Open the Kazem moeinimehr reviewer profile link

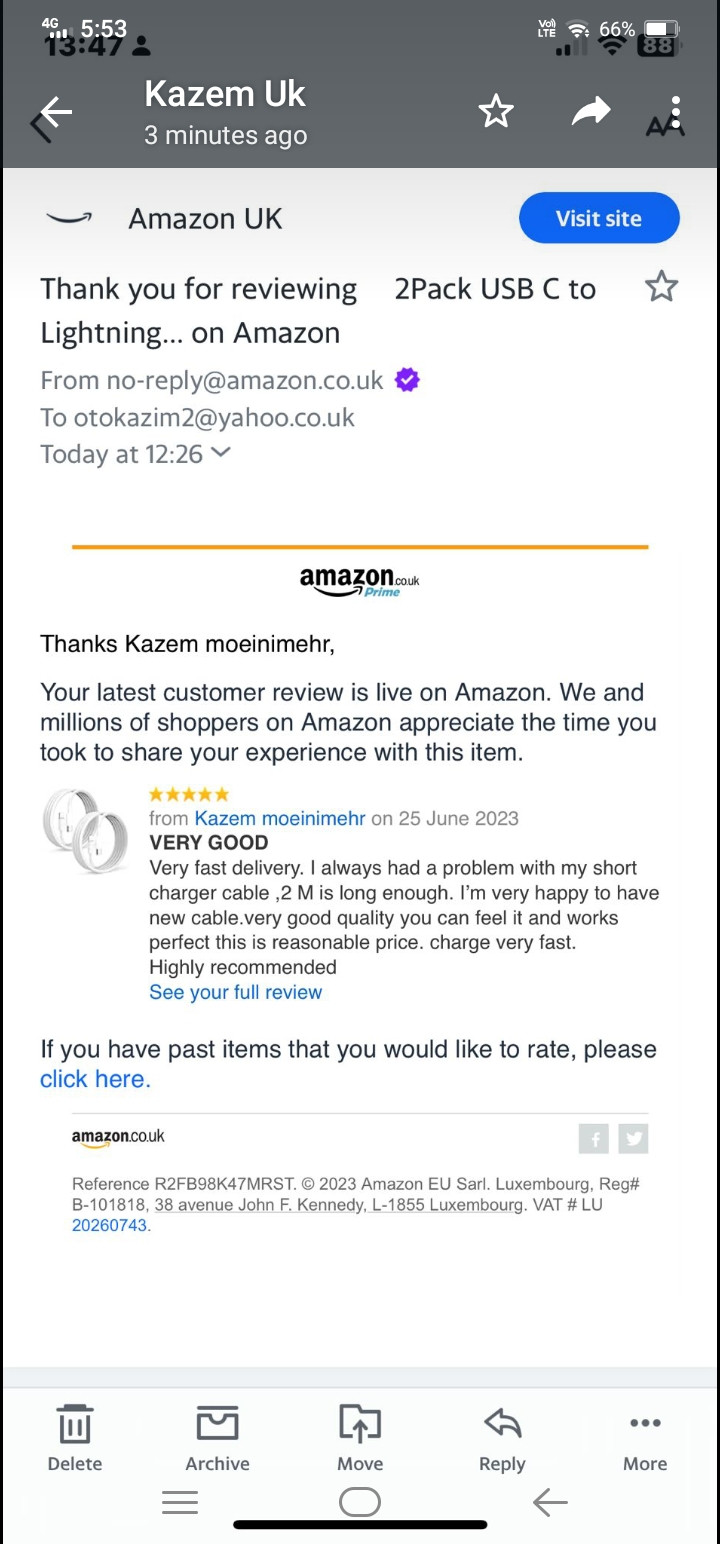280,818
